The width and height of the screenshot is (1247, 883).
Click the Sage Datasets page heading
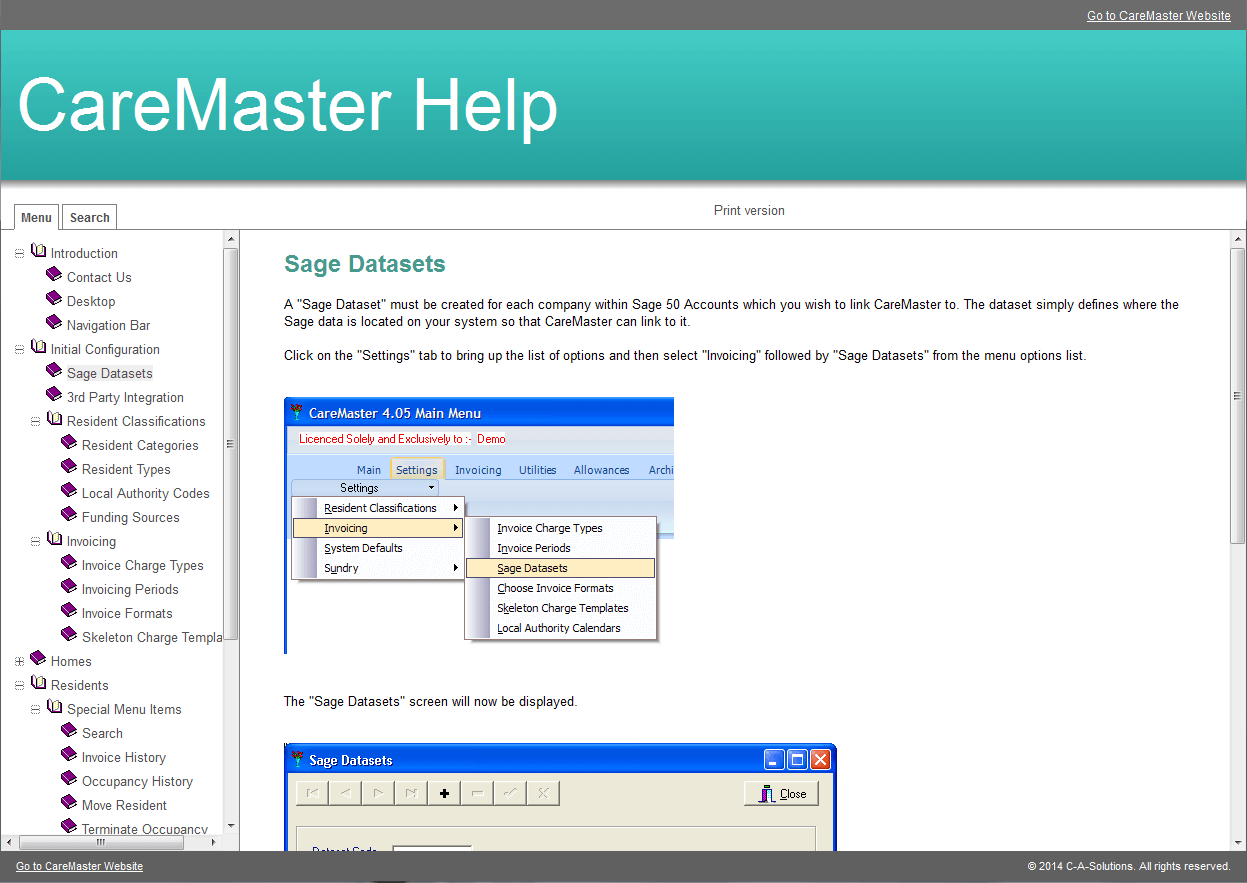point(365,264)
